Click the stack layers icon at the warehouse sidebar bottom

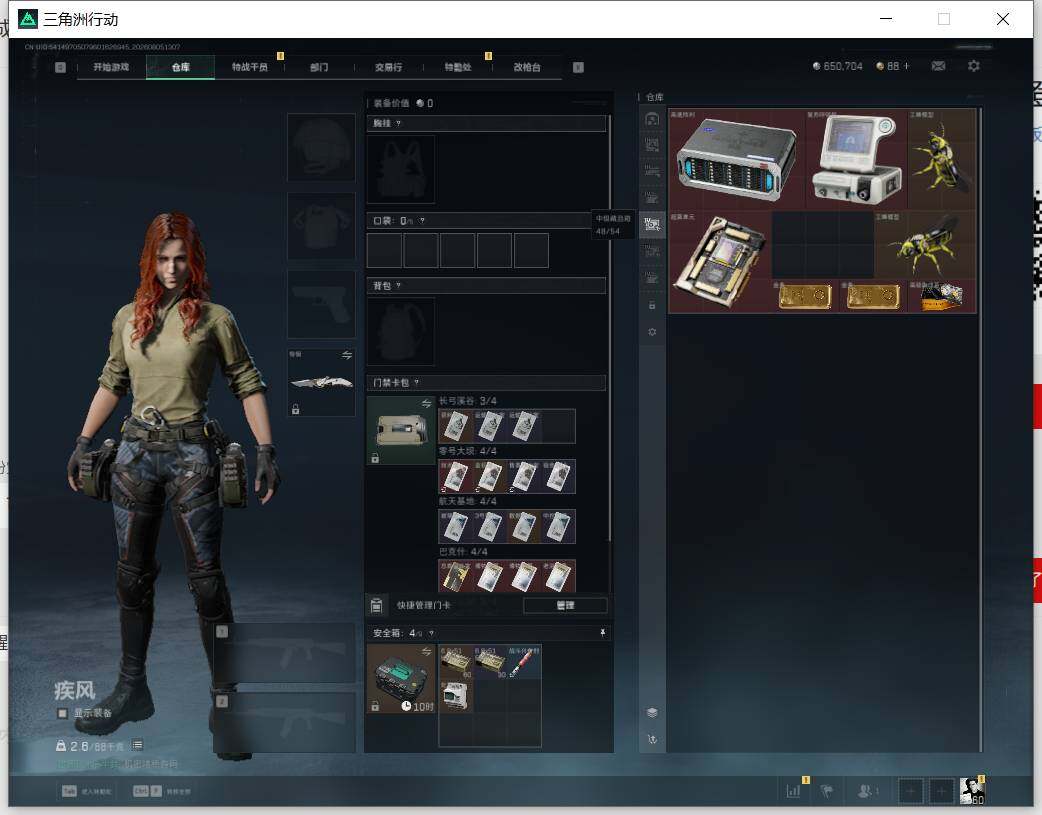(x=652, y=713)
